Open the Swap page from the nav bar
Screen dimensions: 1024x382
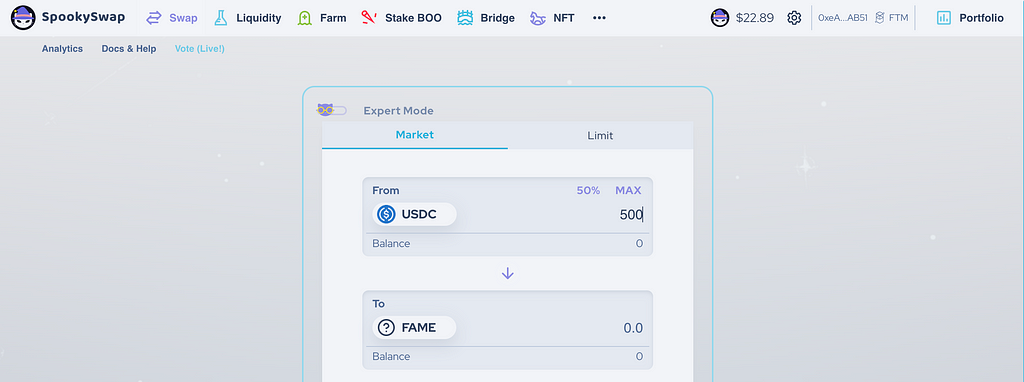172,18
